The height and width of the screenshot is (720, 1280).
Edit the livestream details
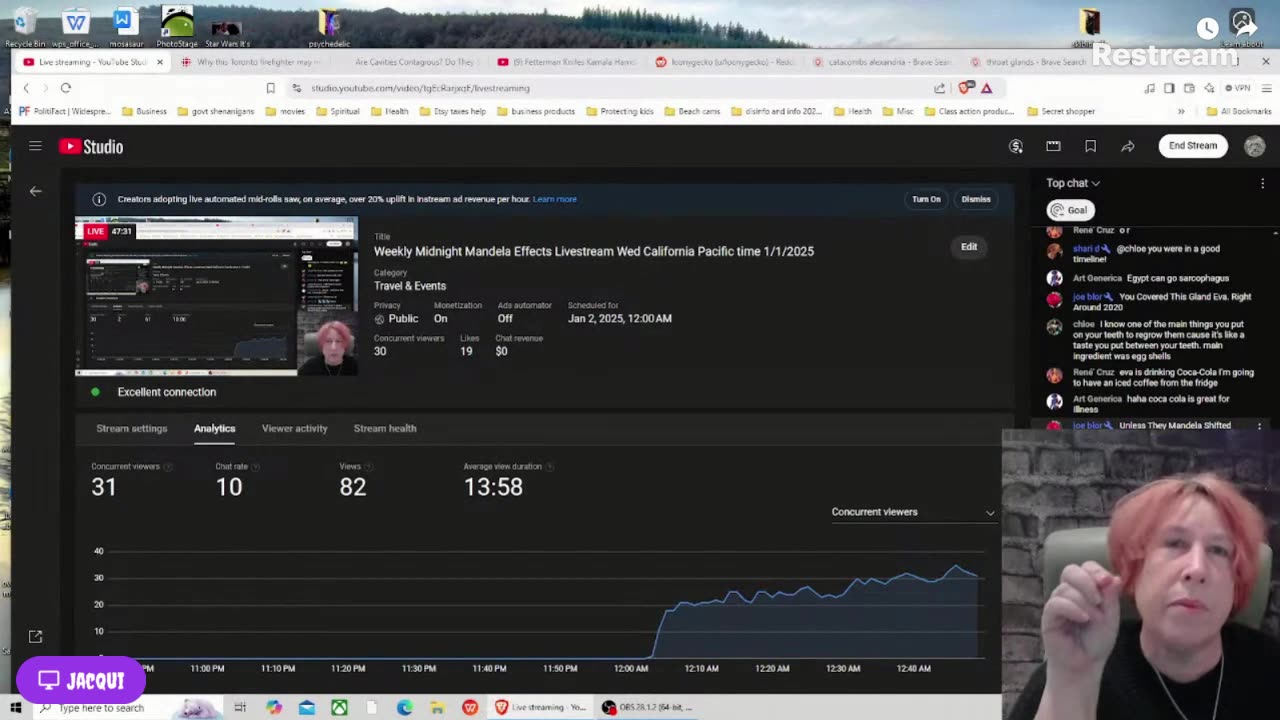969,247
